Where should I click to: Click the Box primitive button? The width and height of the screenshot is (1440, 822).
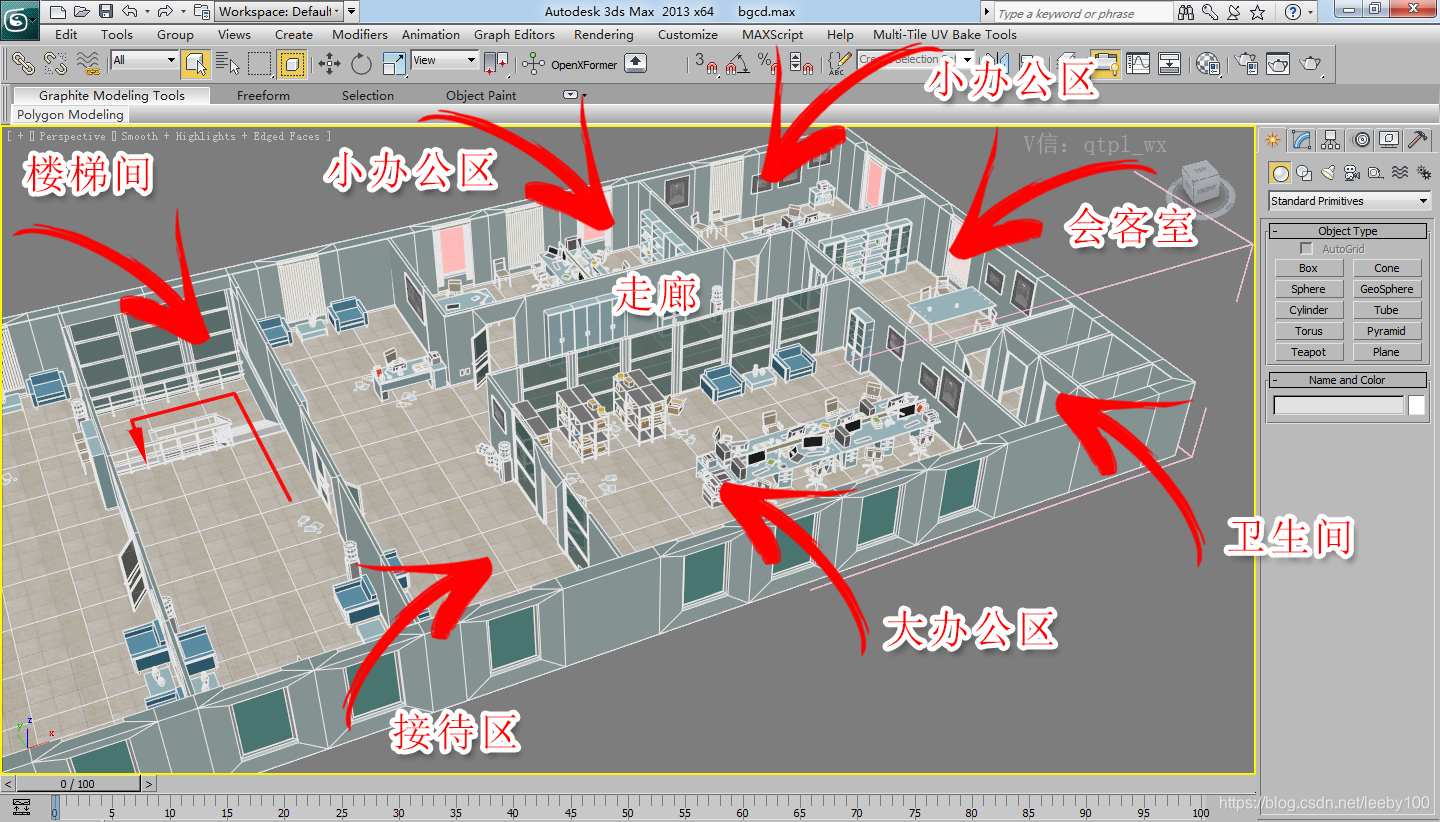(1308, 268)
